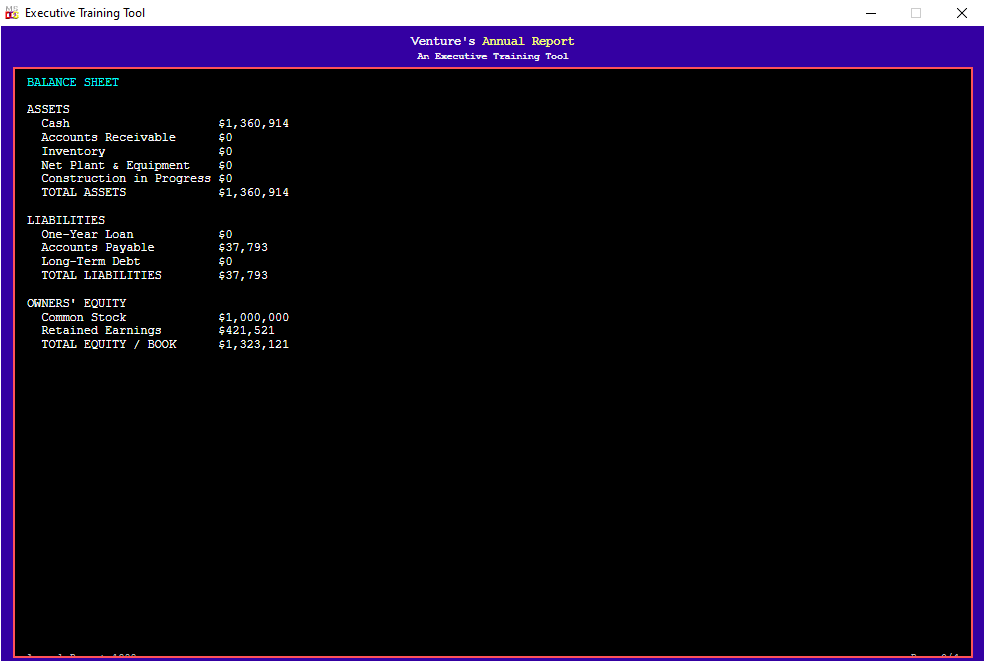This screenshot has width=984, height=661.
Task: Click the Net Plant & Equipment entry
Action: click(136, 165)
